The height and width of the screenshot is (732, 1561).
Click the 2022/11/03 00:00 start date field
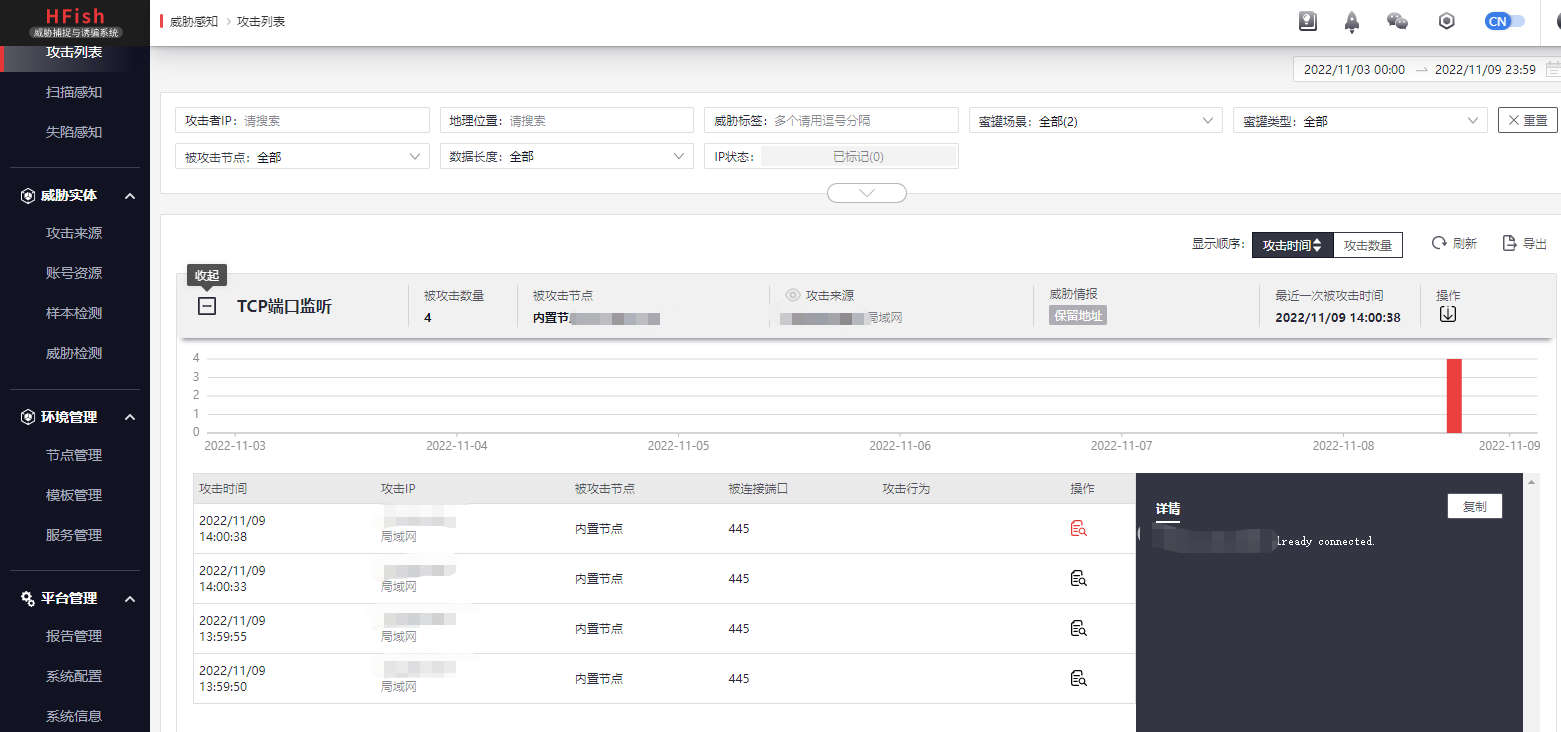(1354, 70)
